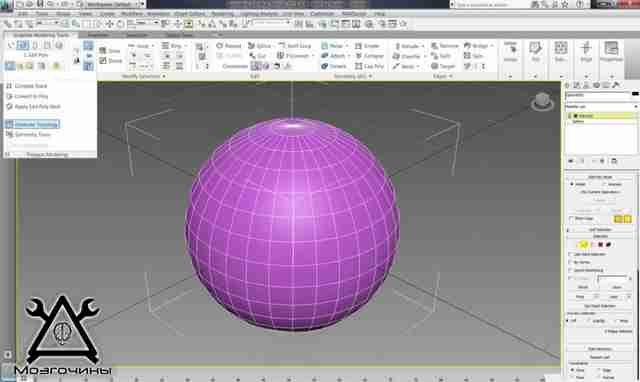Collapse the Polygon Modeling flyout footer
Viewport: 640px width, 382px height.
50,155
